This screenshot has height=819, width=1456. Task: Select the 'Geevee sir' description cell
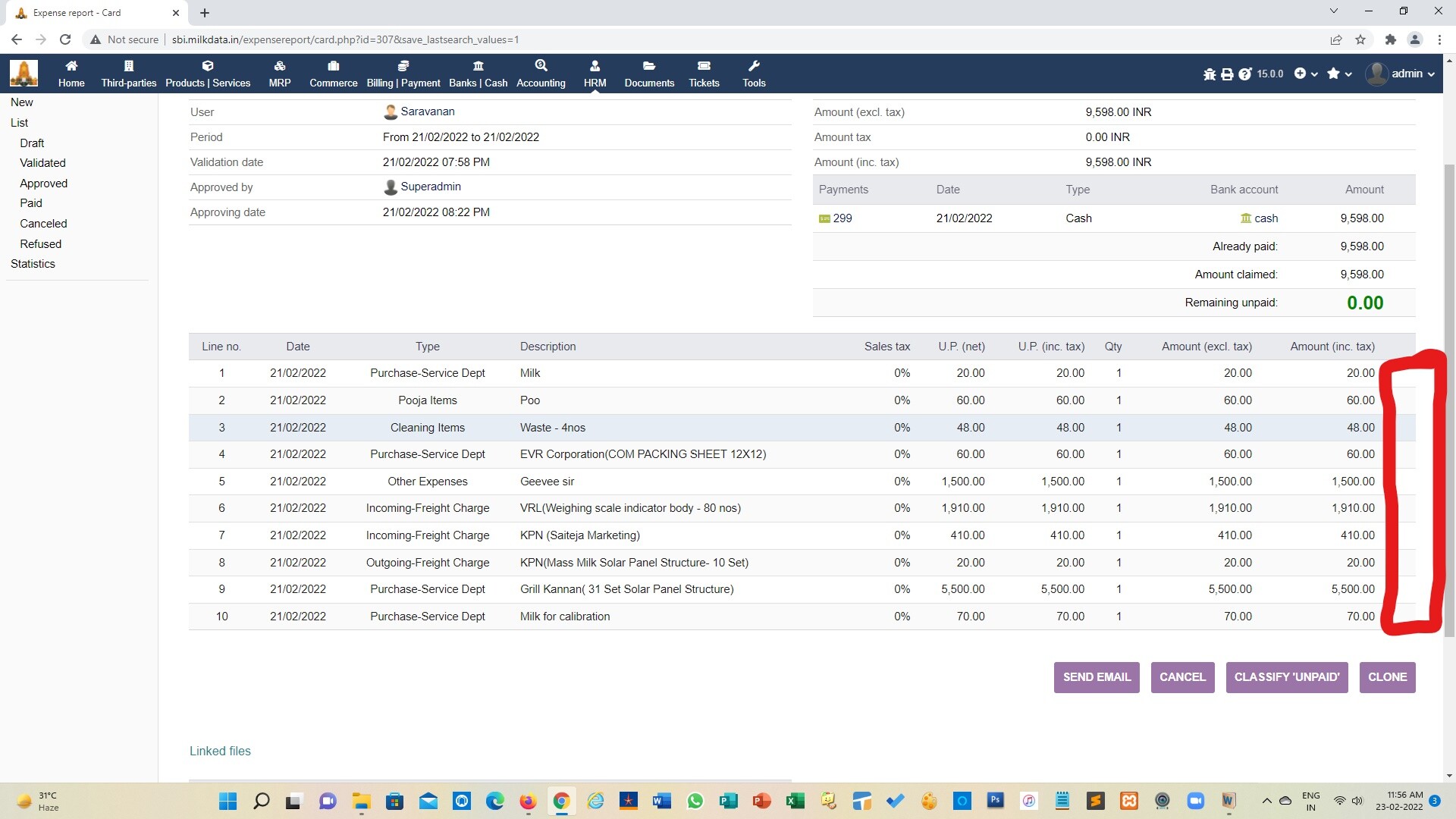coord(547,482)
